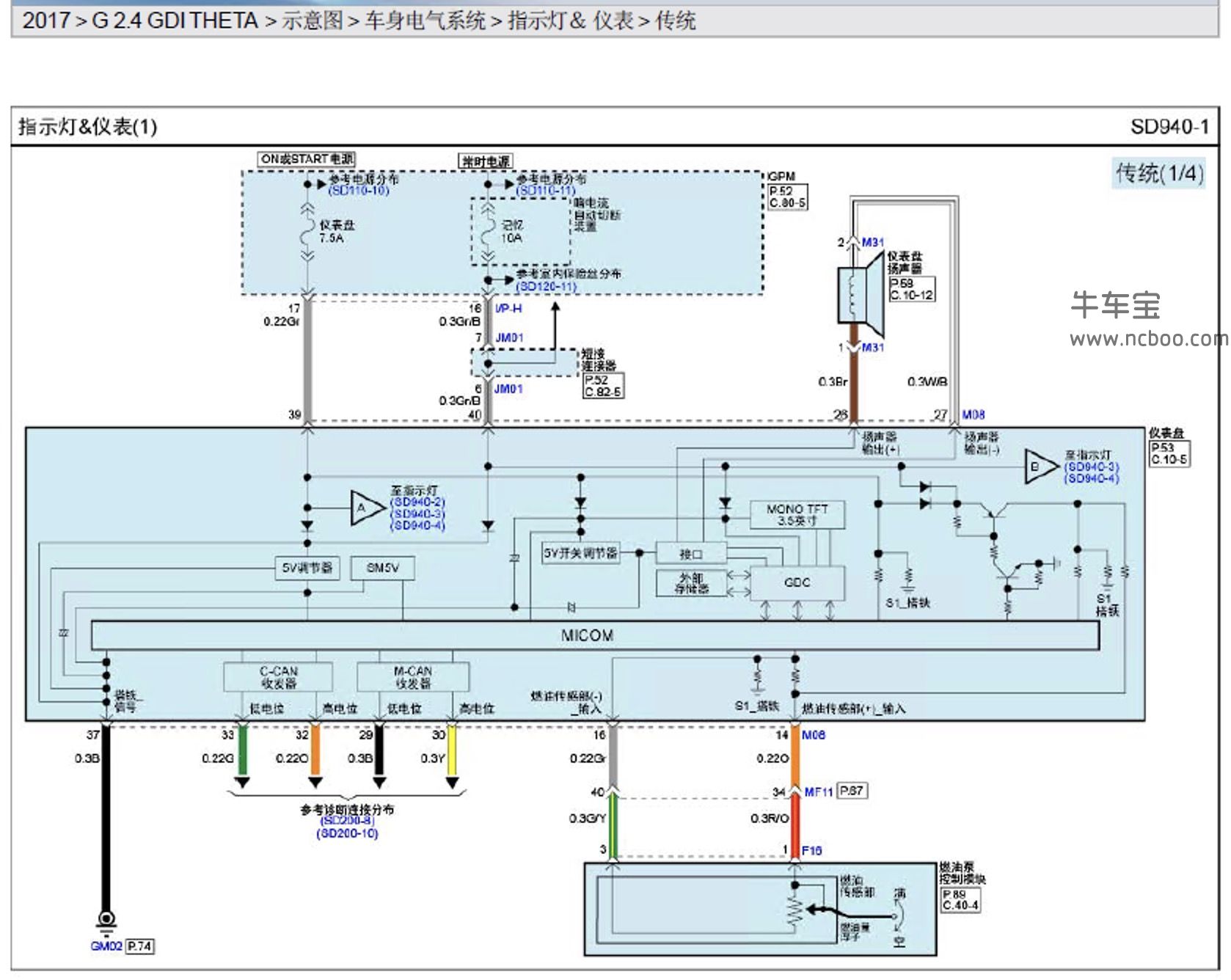The image size is (1231, 980).
Task: Click the M-CAN 收发器 block
Action: [413, 676]
